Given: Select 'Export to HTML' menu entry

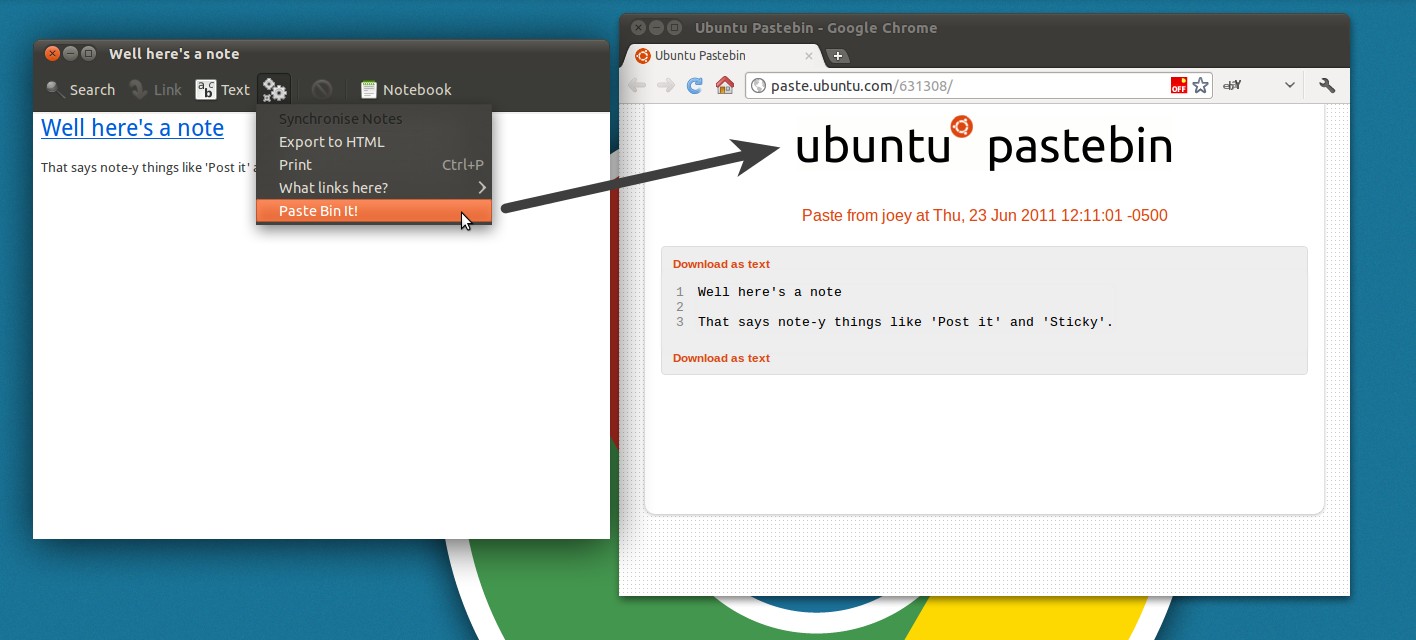Looking at the screenshot, I should pyautogui.click(x=374, y=142).
